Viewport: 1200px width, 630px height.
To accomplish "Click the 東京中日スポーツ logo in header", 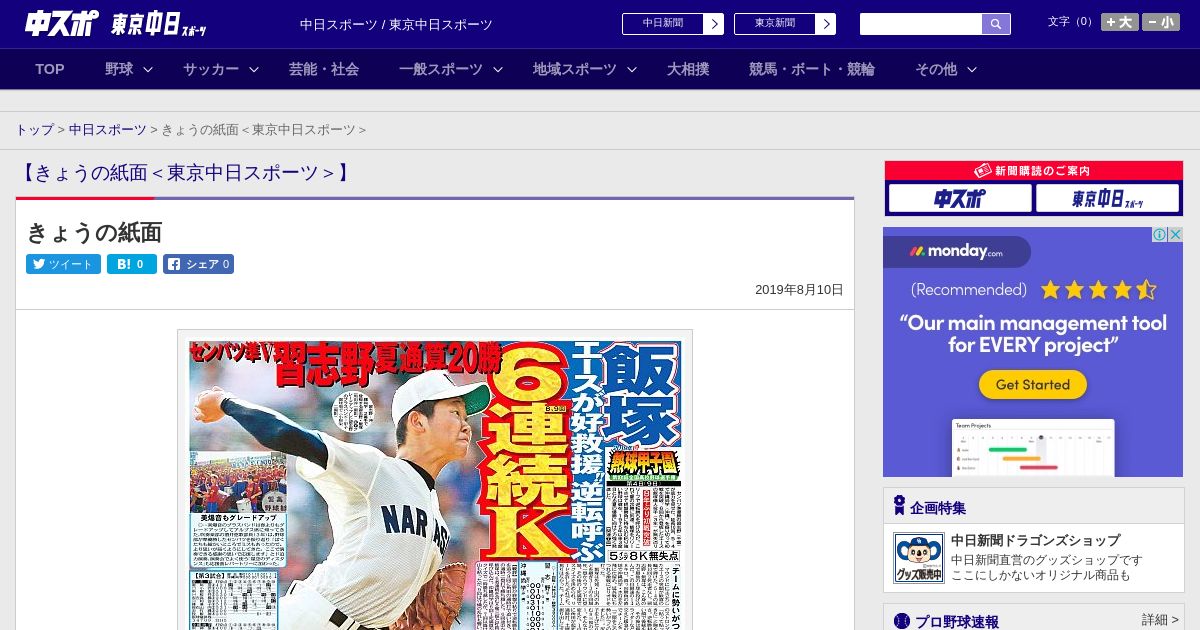I will click(159, 25).
